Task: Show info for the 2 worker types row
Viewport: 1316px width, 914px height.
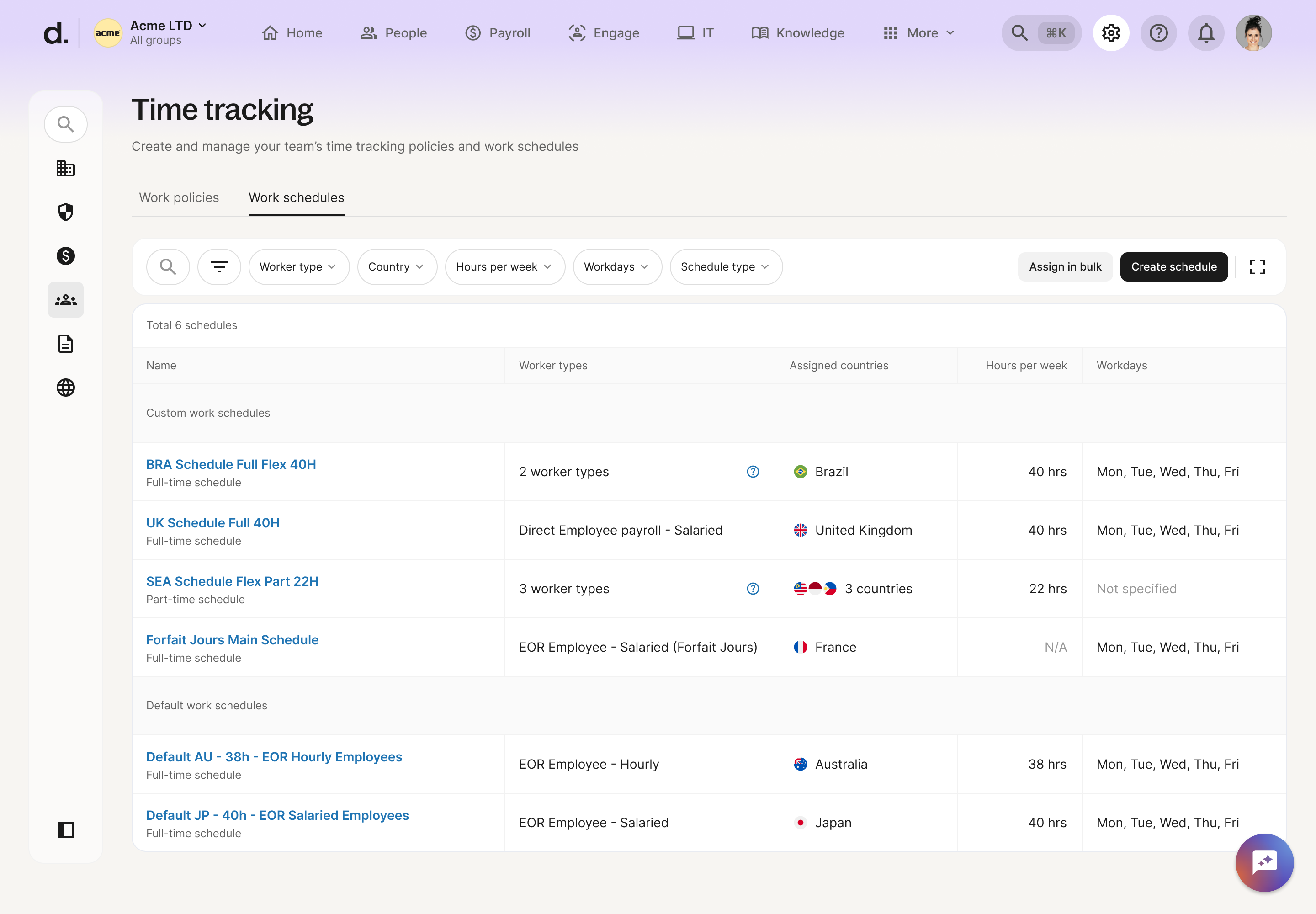Action: point(753,472)
